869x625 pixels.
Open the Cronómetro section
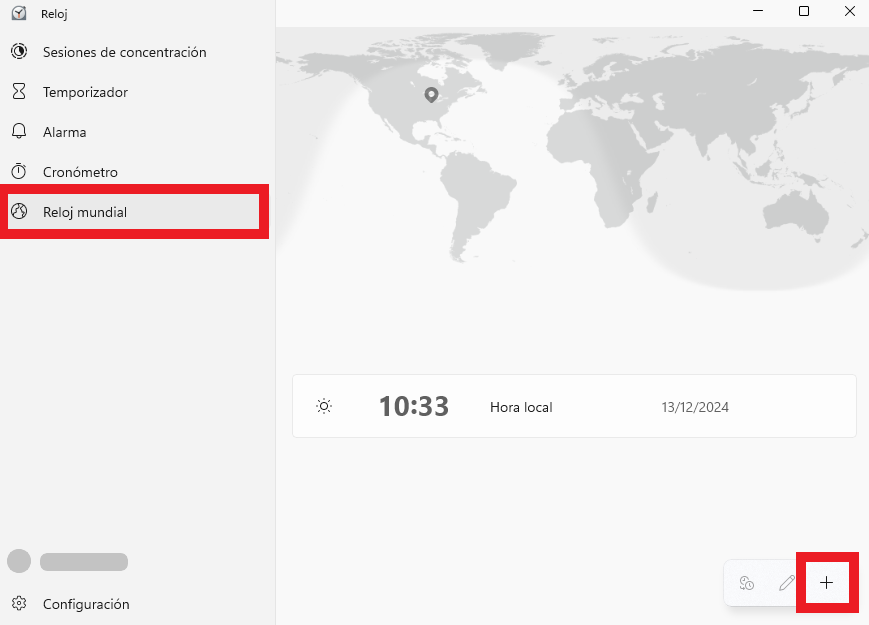(x=80, y=172)
